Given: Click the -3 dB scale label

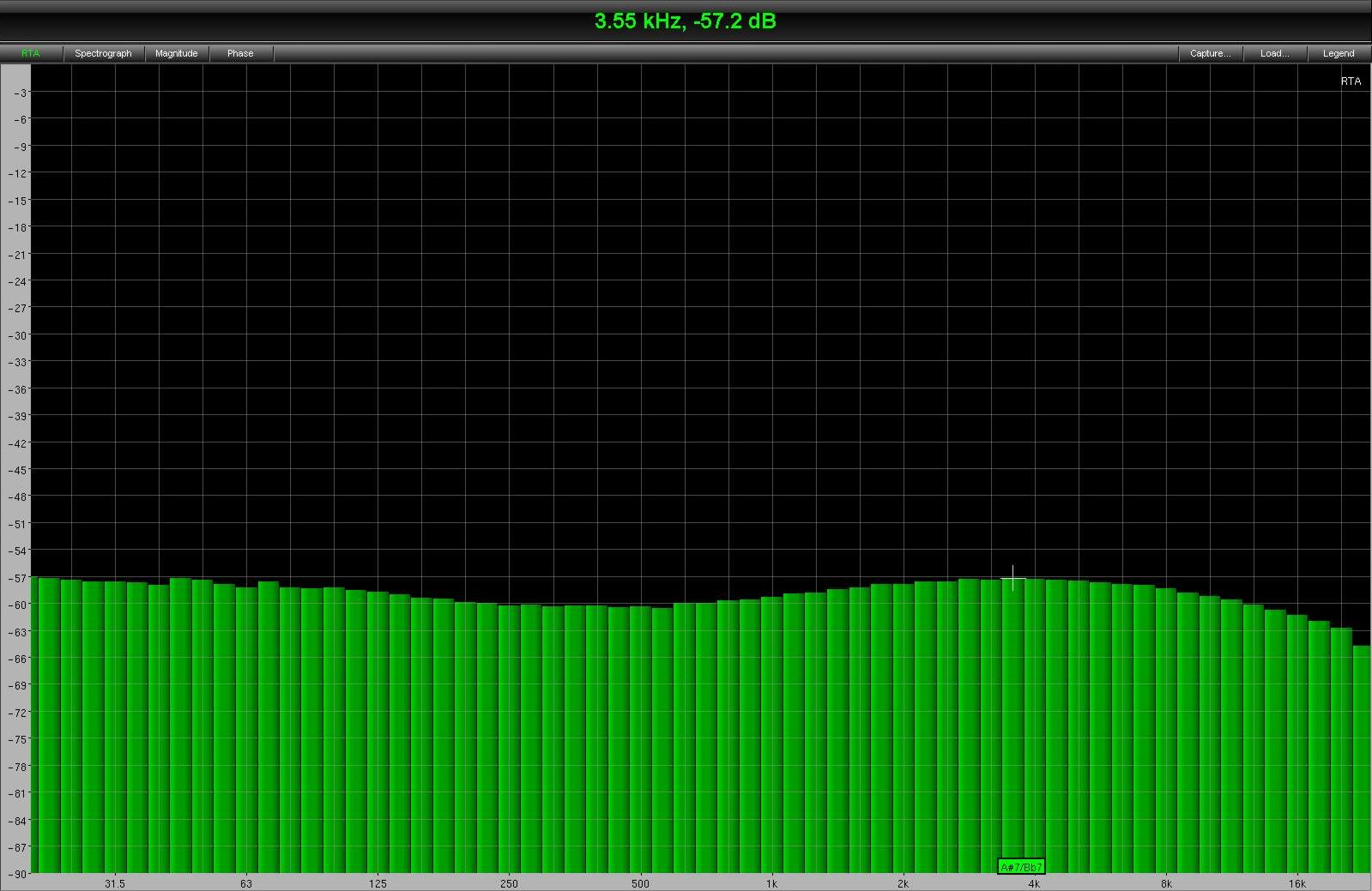Looking at the screenshot, I should [19, 93].
